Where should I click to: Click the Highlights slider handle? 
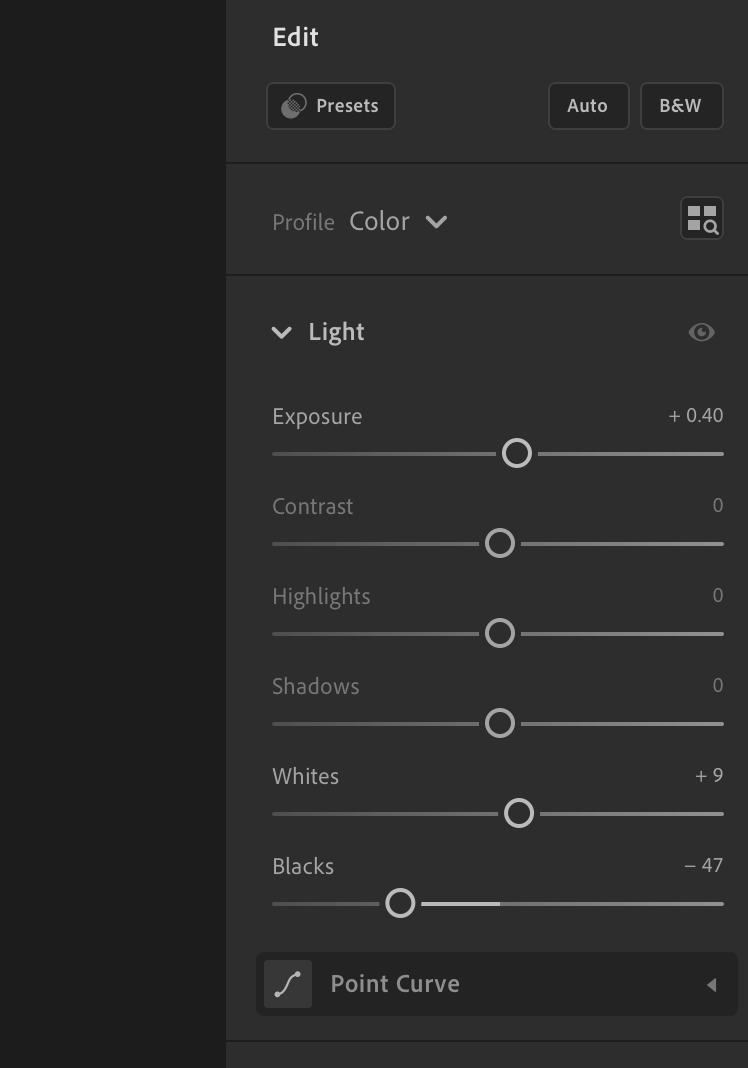(x=500, y=633)
